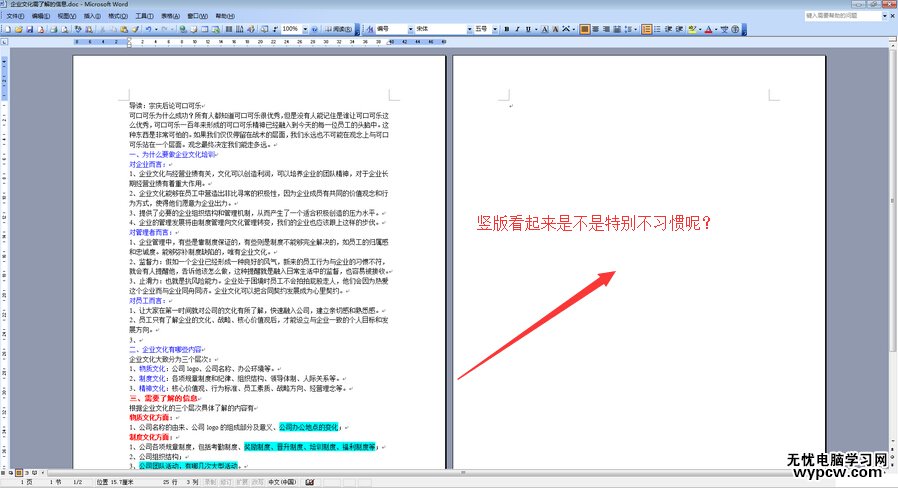The height and width of the screenshot is (488, 898).
Task: Switch to web layout view button
Action: pyautogui.click(x=11, y=473)
